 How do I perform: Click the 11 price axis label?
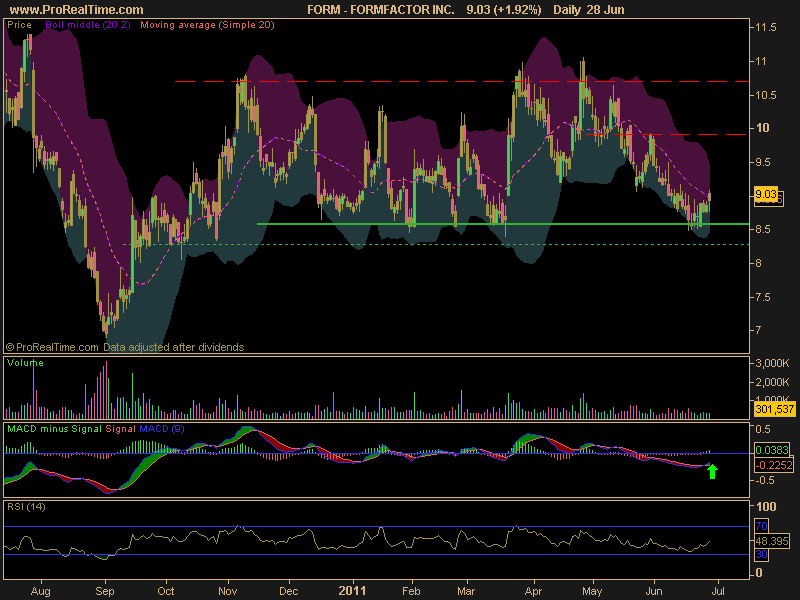coord(761,61)
